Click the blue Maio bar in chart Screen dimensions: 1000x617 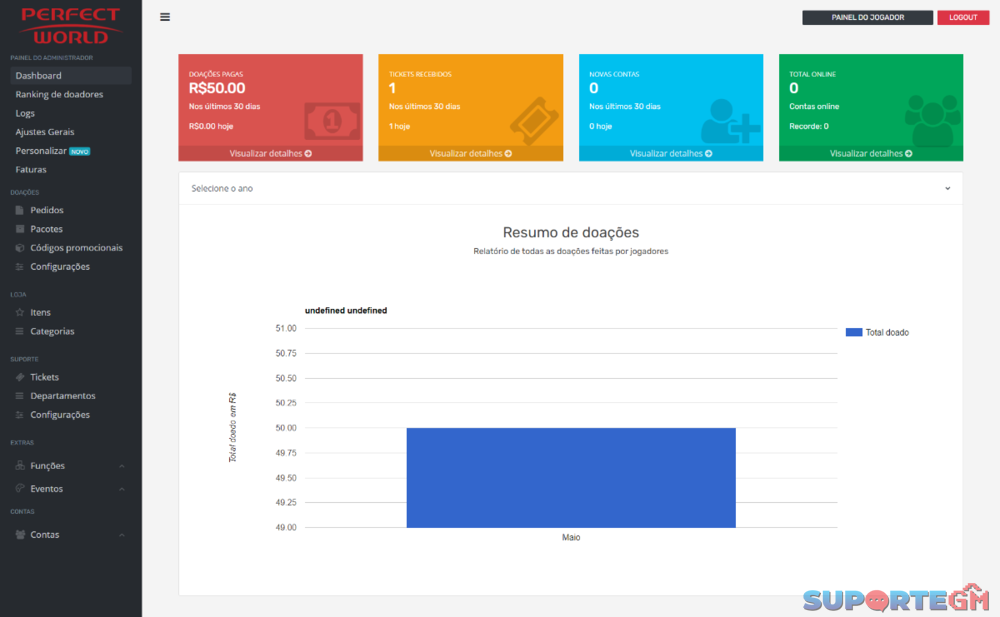click(x=570, y=477)
